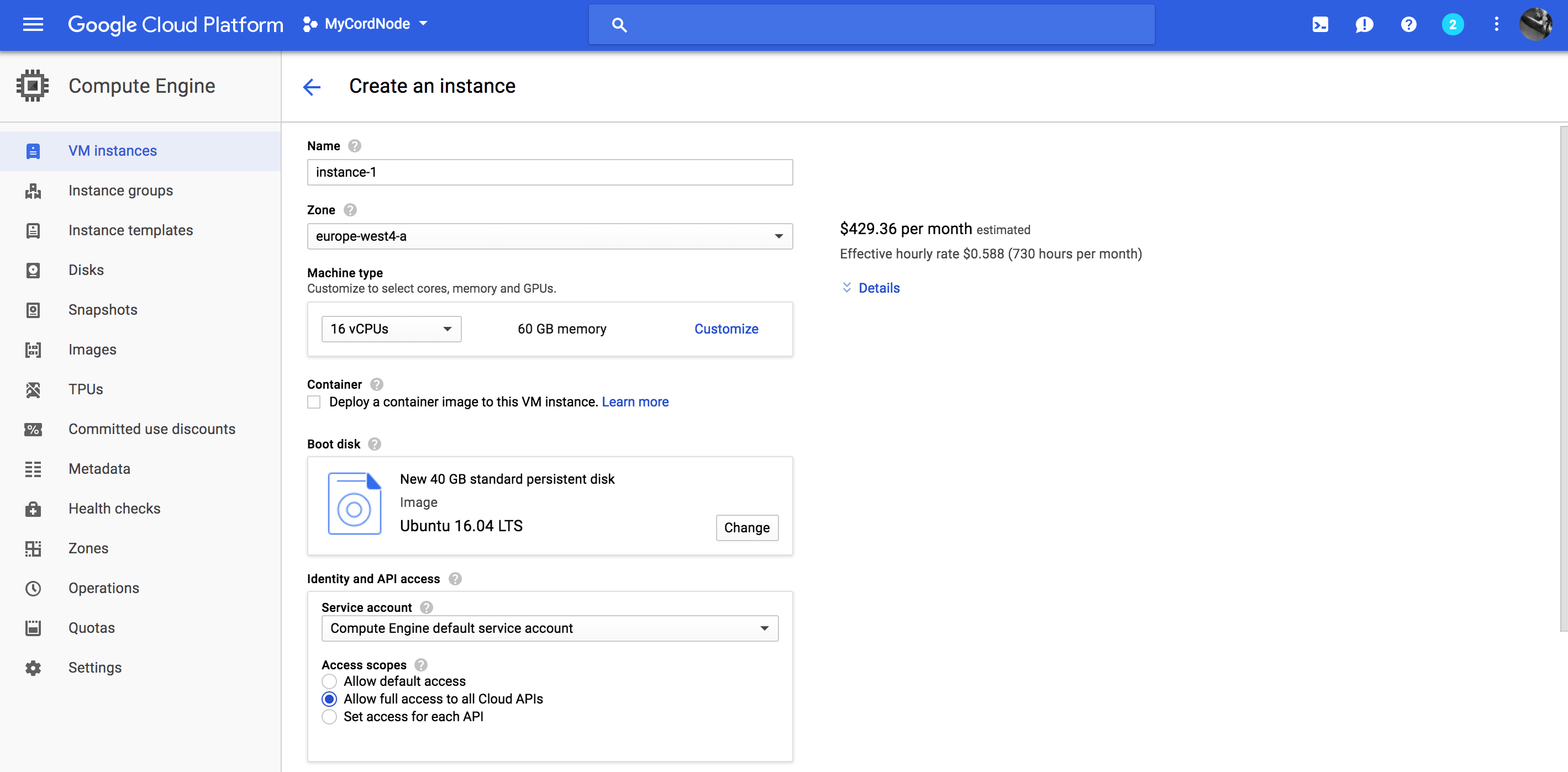Click the Change boot disk button

tap(747, 527)
